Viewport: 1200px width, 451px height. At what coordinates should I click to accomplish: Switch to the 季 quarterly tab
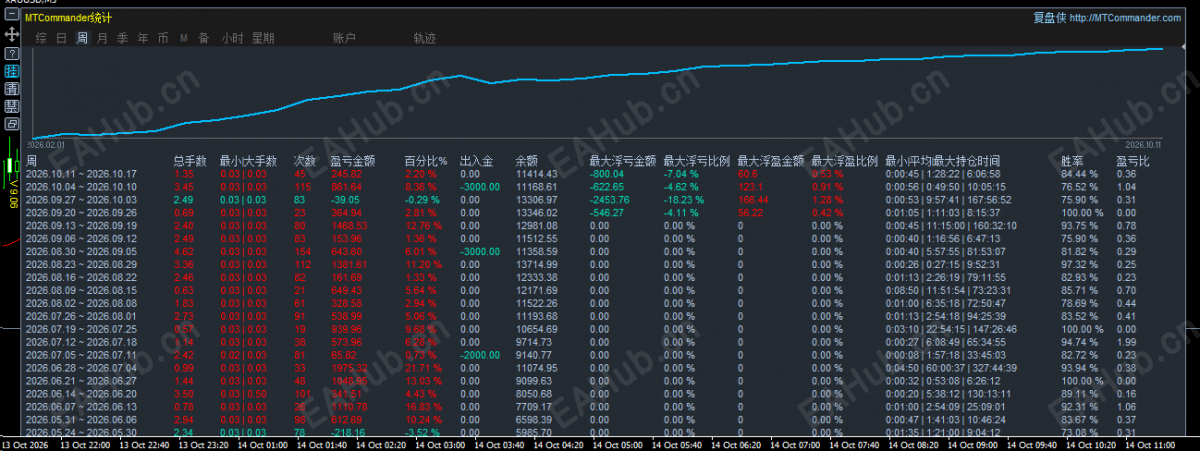coord(122,38)
